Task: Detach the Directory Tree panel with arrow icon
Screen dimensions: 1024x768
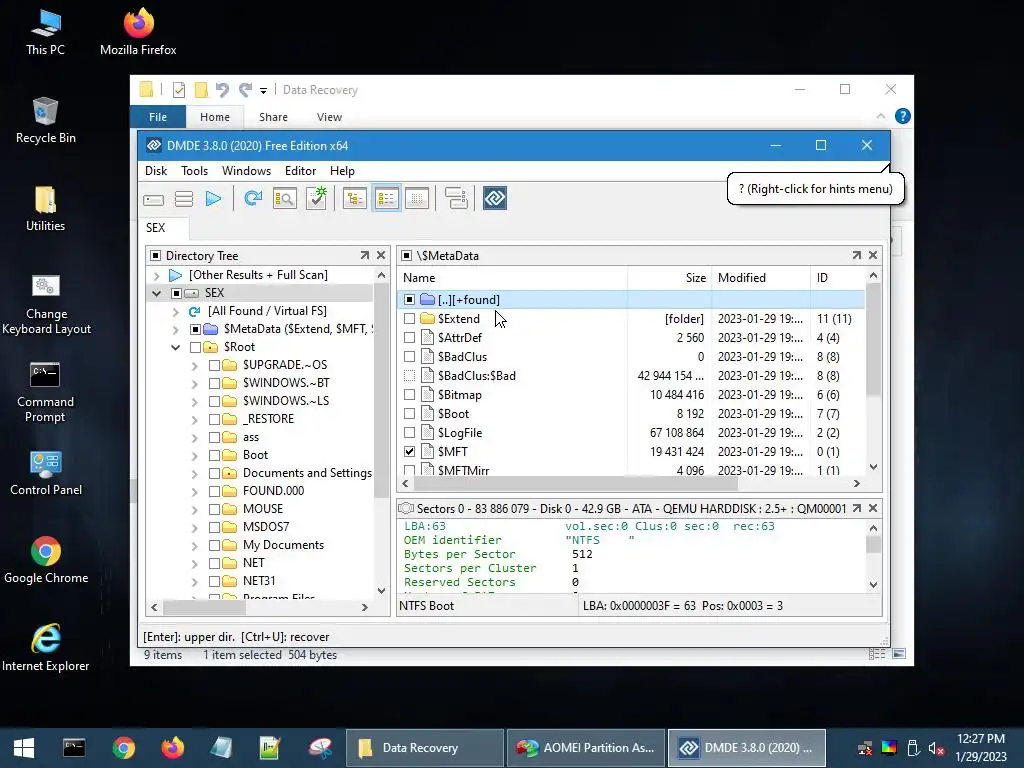Action: 364,255
